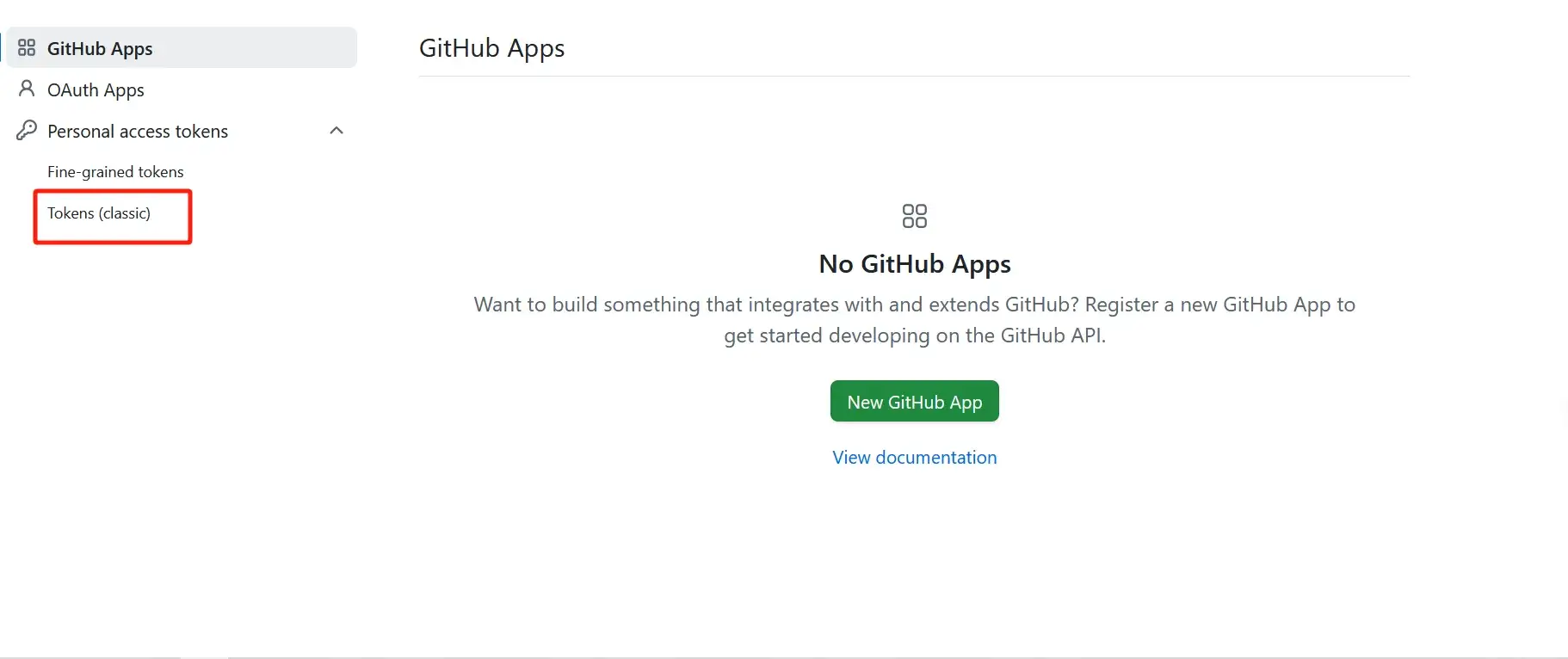Click the No GitHub Apps heading text
Viewport: 1568px width, 659px height.
(x=914, y=264)
